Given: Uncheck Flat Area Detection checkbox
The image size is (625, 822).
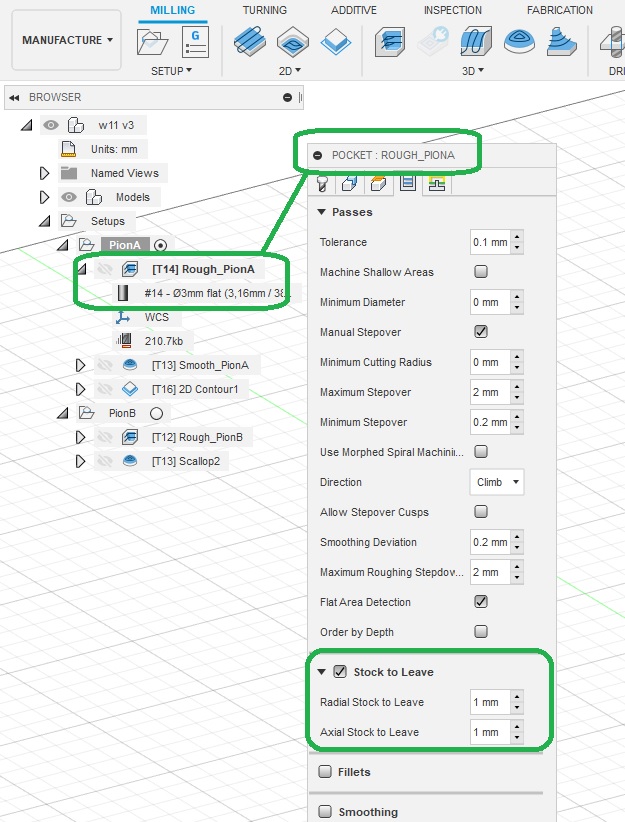Looking at the screenshot, I should tap(481, 601).
